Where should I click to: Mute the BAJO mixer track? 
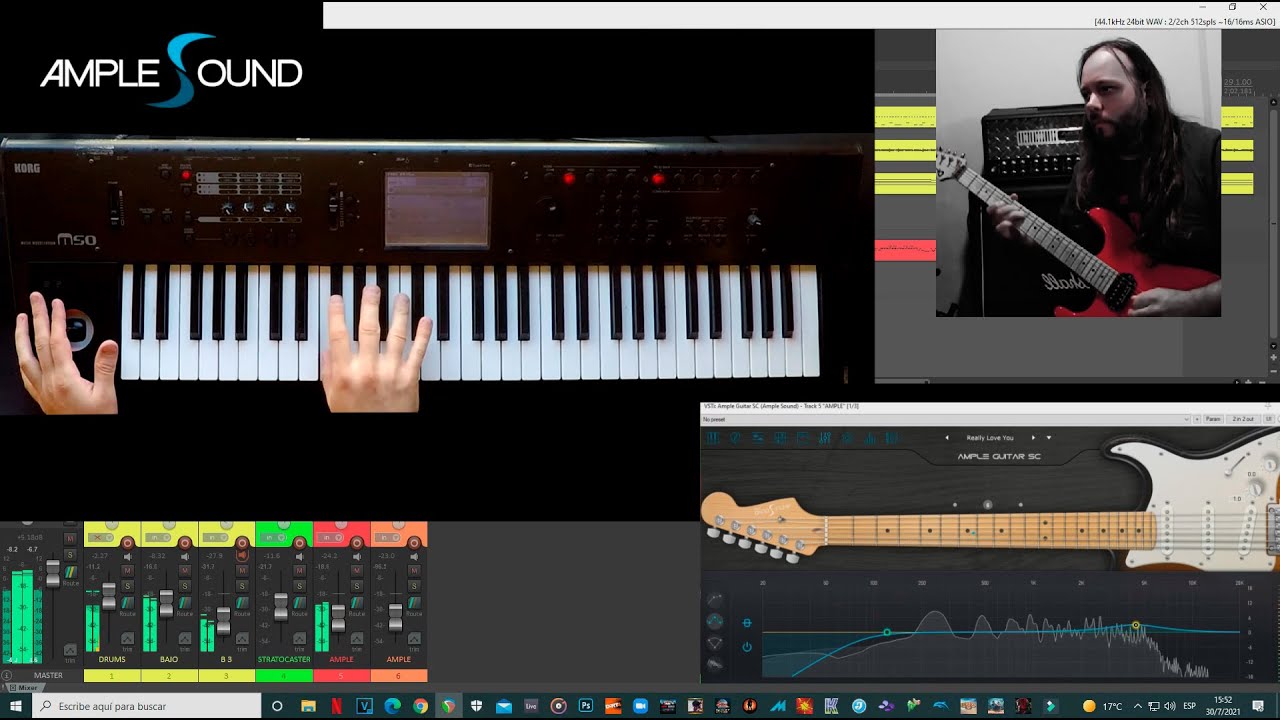point(185,570)
